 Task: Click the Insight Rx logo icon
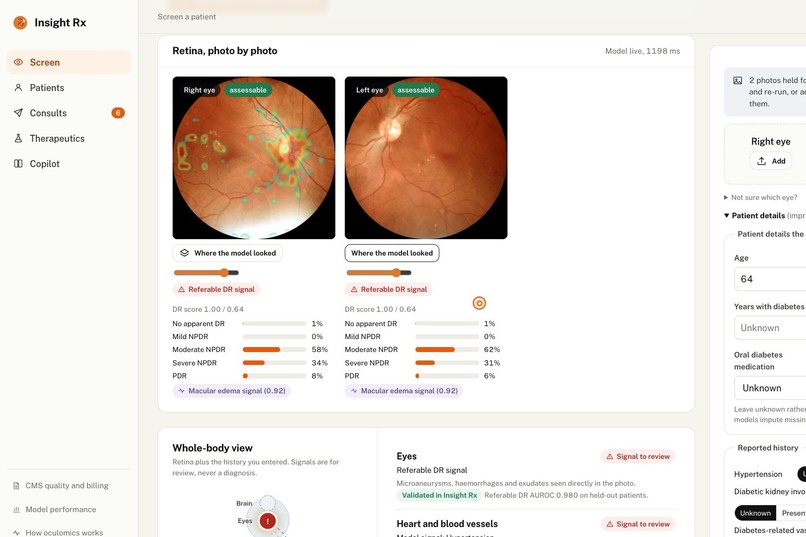click(x=20, y=23)
